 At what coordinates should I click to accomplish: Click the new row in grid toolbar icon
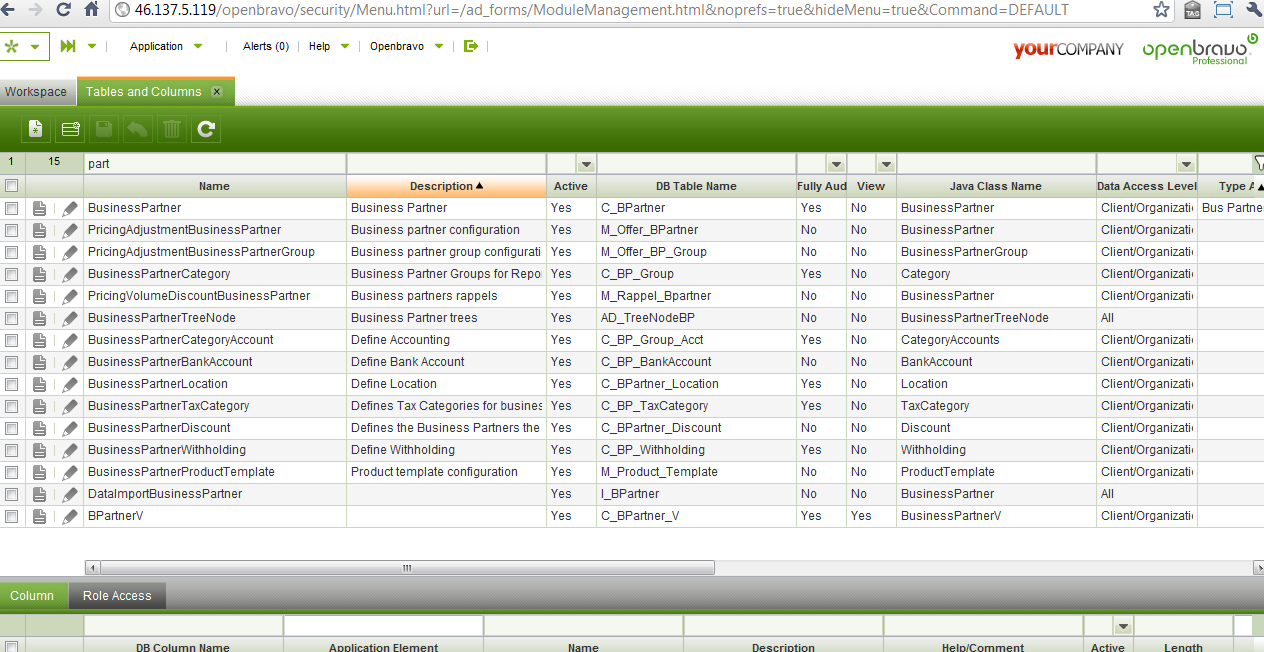[71, 129]
